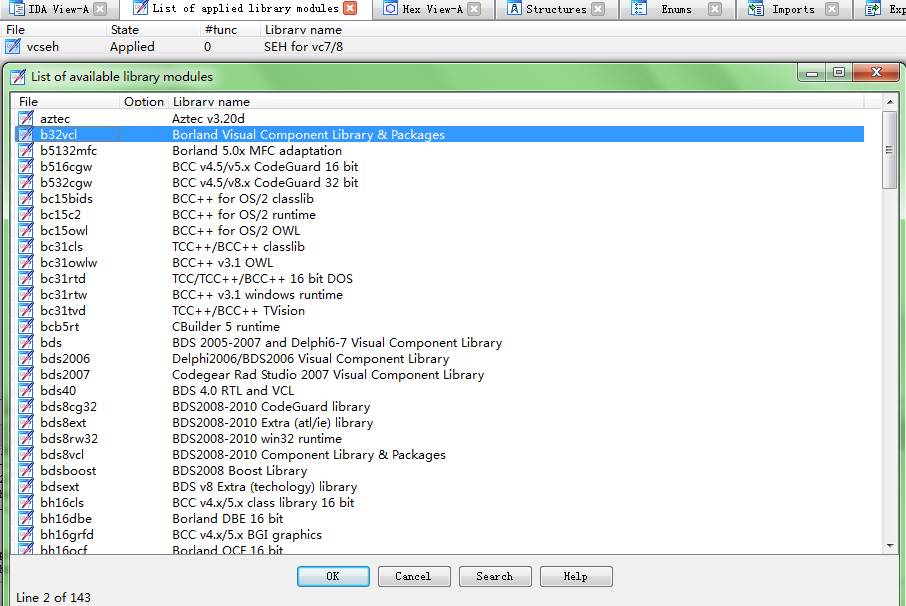Close the applied library modules tab
Image resolution: width=906 pixels, height=606 pixels.
point(350,8)
